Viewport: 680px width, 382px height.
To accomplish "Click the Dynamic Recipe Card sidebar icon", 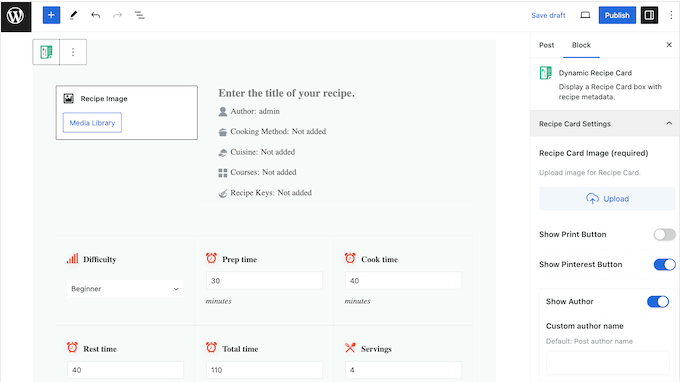I will 546,73.
